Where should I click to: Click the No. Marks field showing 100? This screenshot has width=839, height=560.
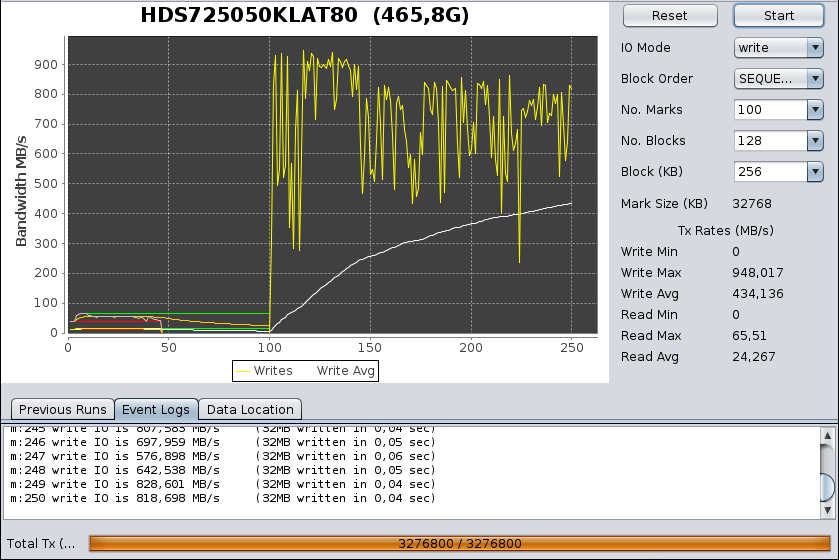(771, 110)
